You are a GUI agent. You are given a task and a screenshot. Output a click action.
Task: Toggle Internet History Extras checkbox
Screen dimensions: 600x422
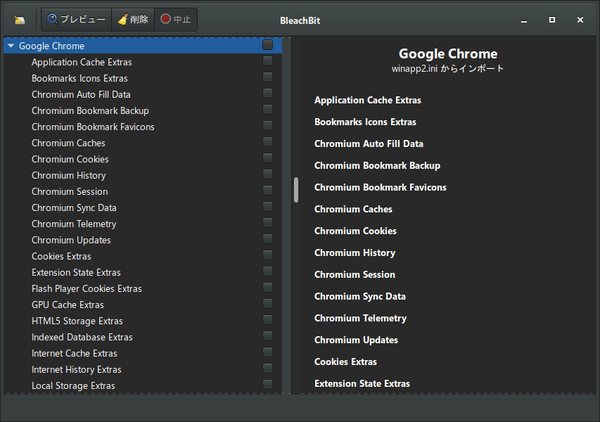click(267, 368)
